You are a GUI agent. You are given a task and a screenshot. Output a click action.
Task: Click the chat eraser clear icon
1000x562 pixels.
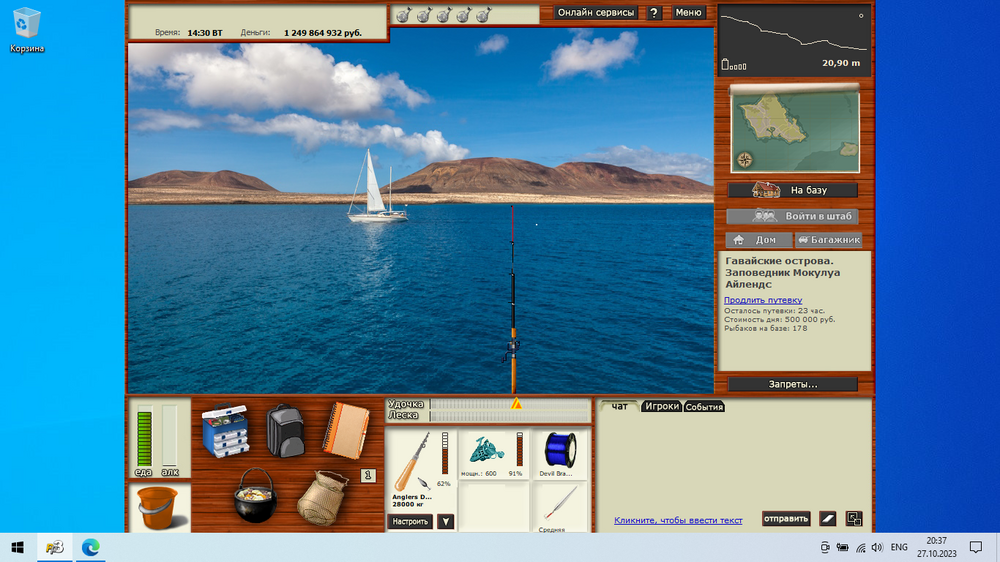point(828,519)
